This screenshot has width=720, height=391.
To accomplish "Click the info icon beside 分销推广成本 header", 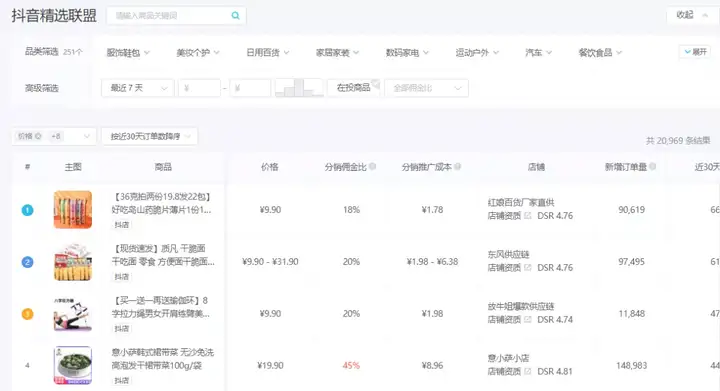I will (x=457, y=167).
